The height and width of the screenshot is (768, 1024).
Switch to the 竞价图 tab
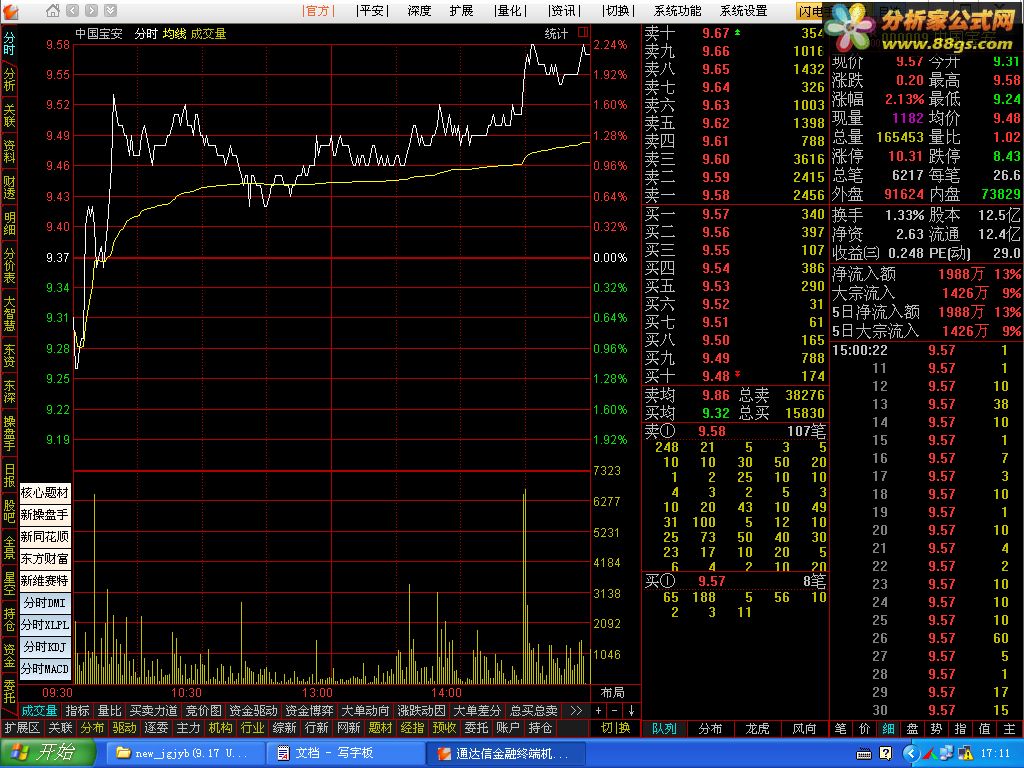(204, 711)
